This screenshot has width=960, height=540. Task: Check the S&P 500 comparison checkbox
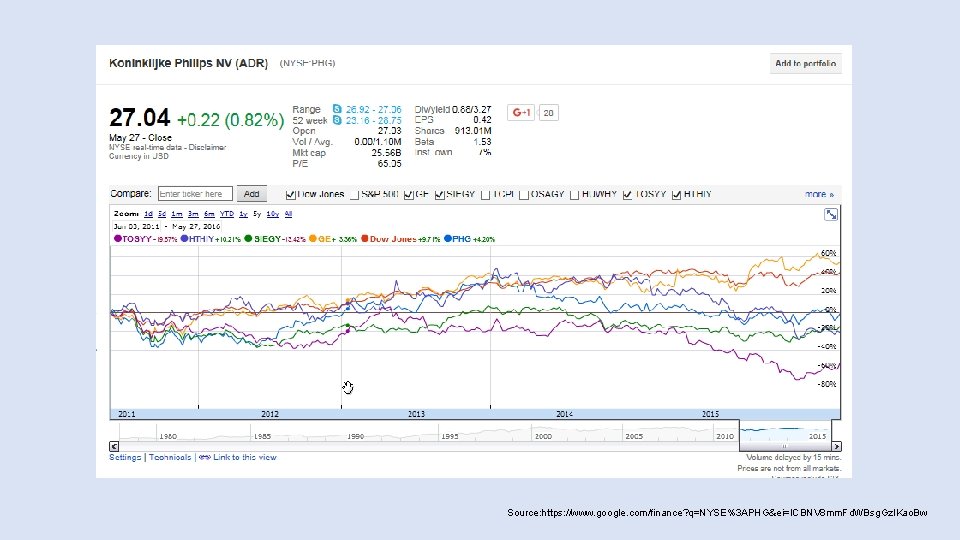[354, 195]
